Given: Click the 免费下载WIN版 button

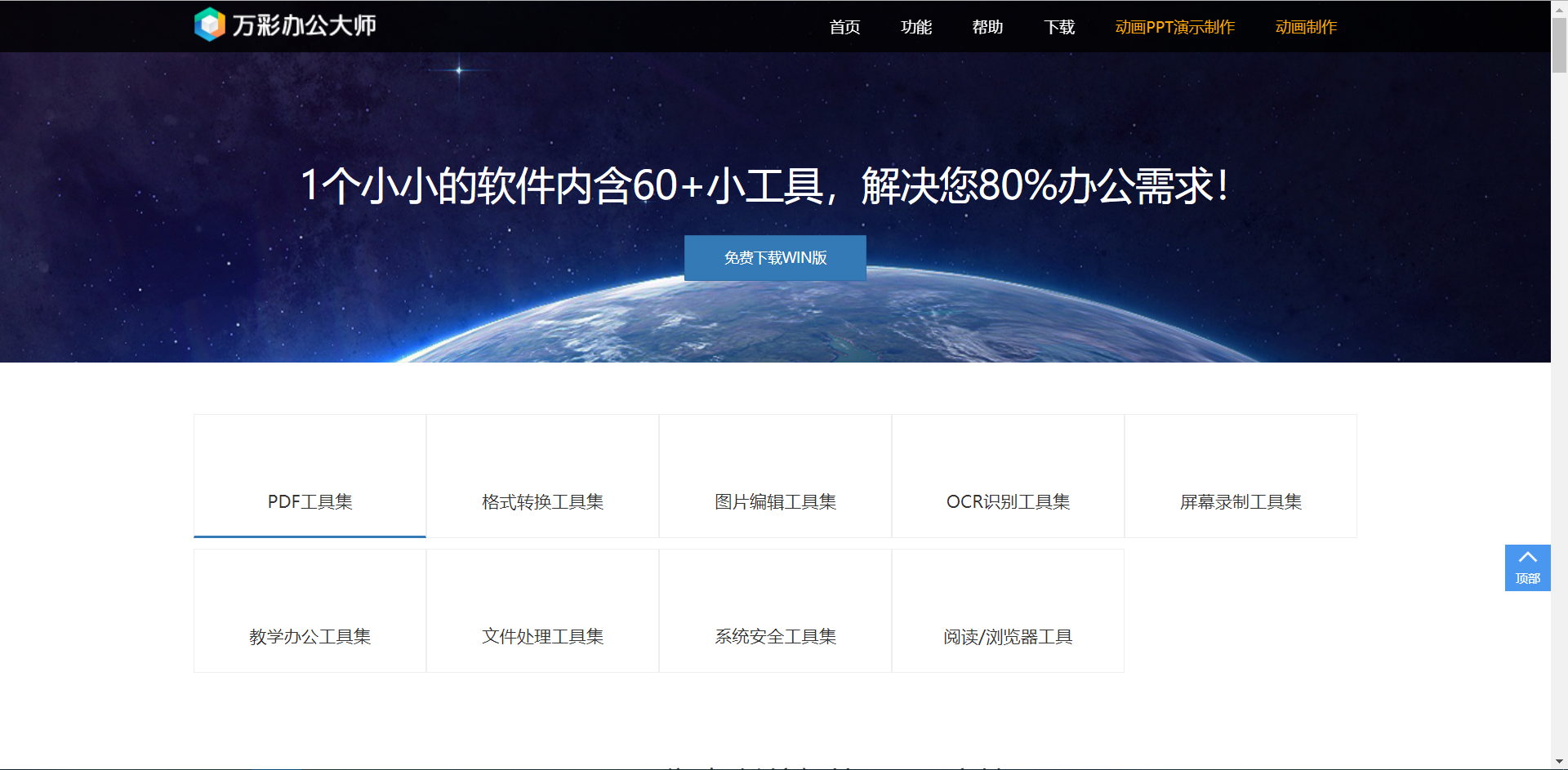Looking at the screenshot, I should (775, 258).
